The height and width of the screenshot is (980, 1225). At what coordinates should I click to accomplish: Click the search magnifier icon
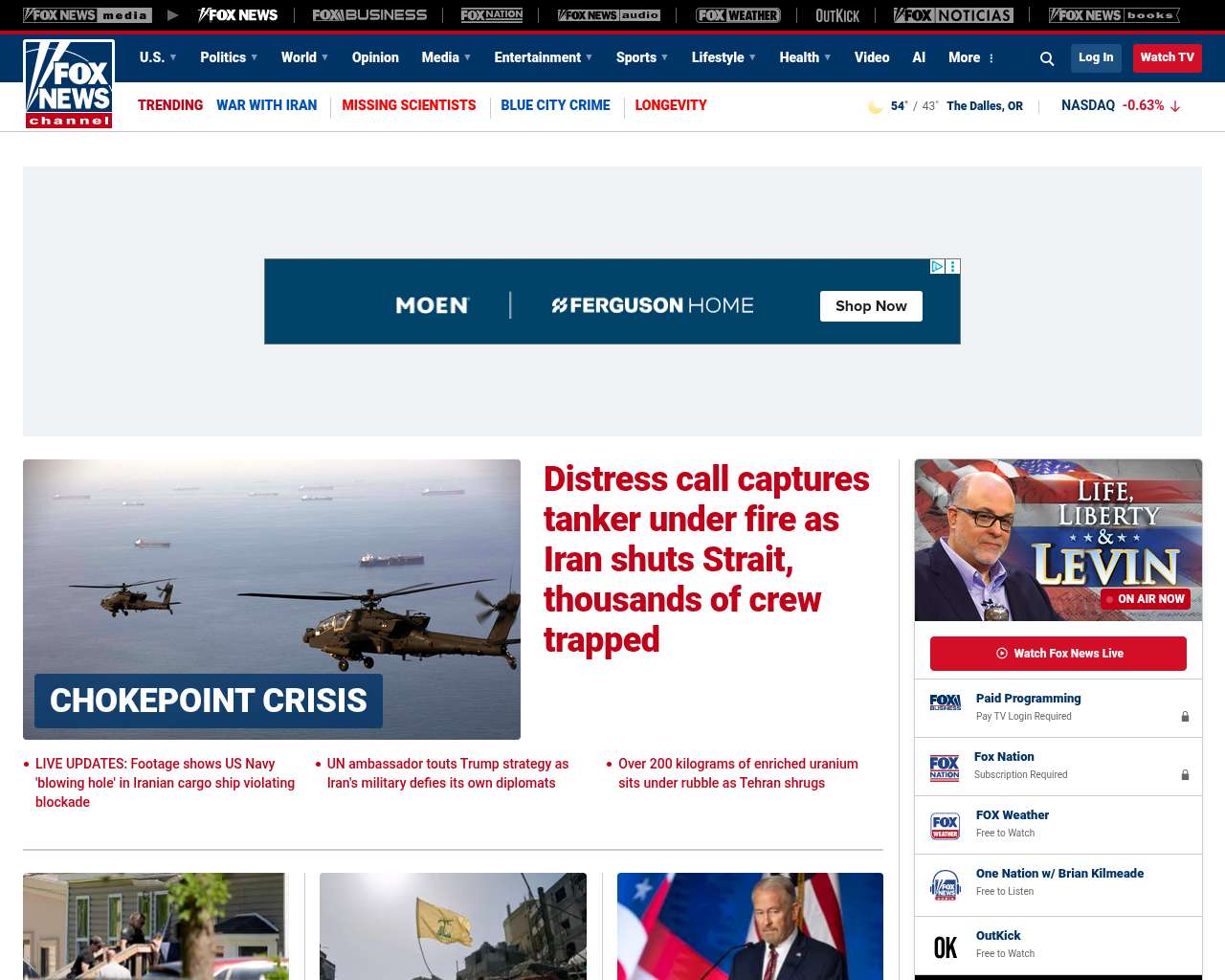click(1047, 58)
